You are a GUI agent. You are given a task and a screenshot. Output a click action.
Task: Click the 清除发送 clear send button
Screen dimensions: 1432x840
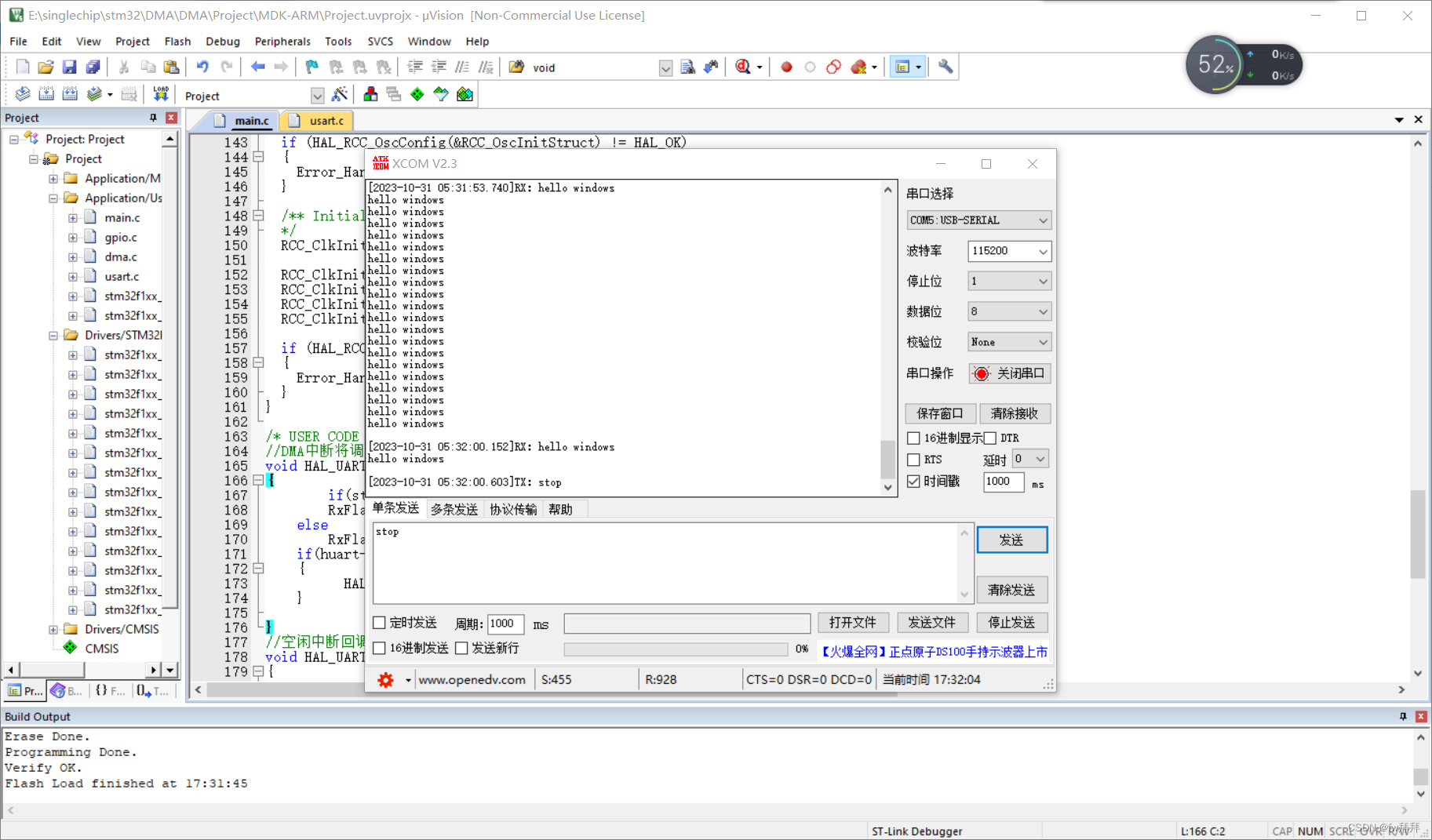pos(1011,590)
